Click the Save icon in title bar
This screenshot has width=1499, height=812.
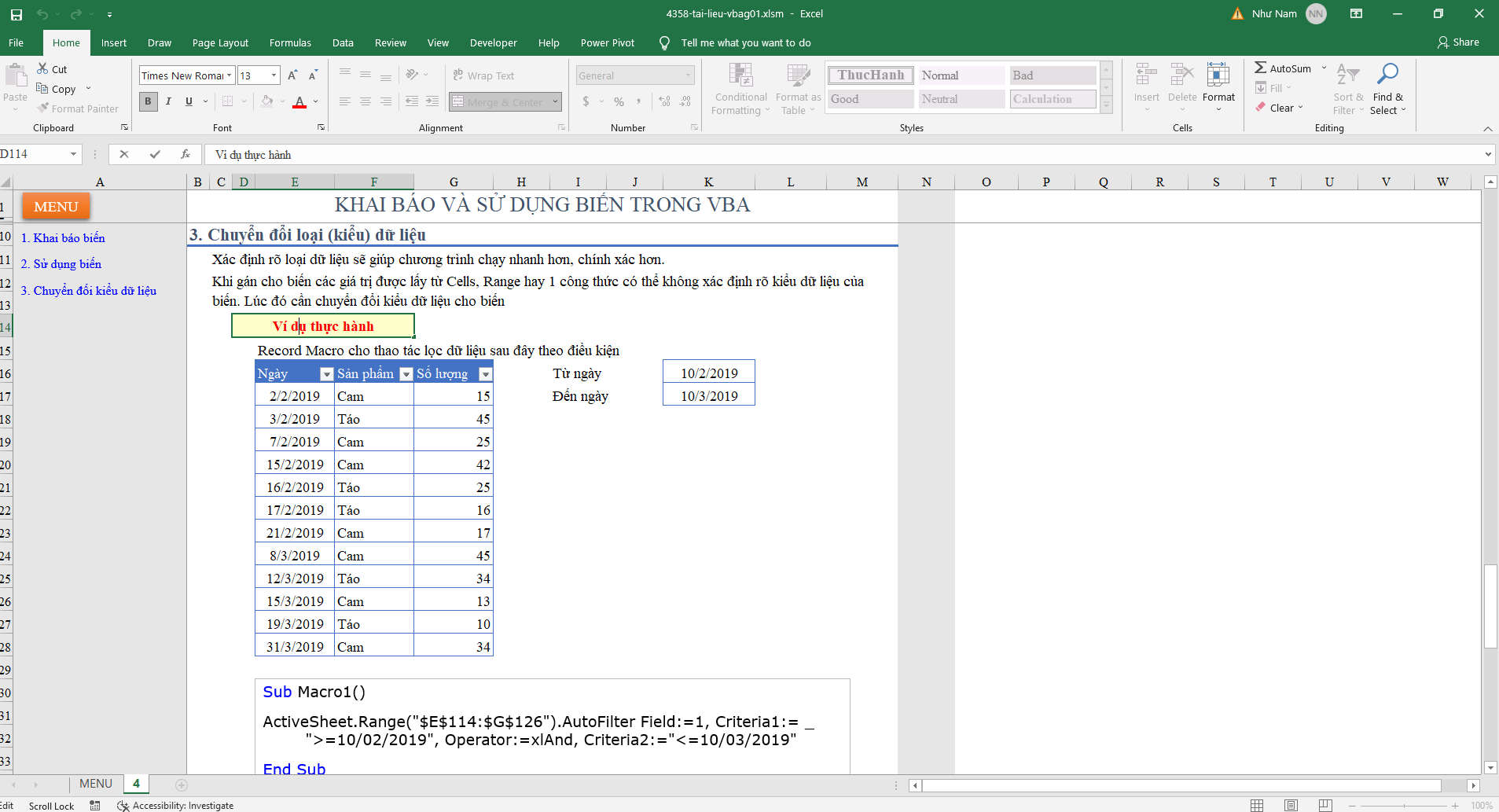(x=16, y=14)
